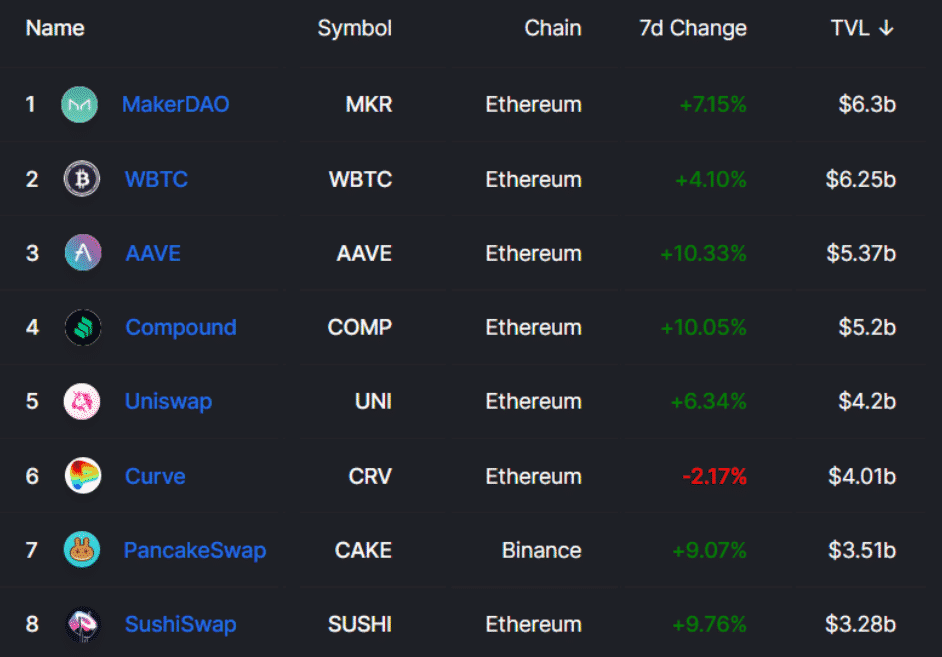Click Curve's red -2.17% change value
The width and height of the screenshot is (942, 657).
click(x=714, y=476)
